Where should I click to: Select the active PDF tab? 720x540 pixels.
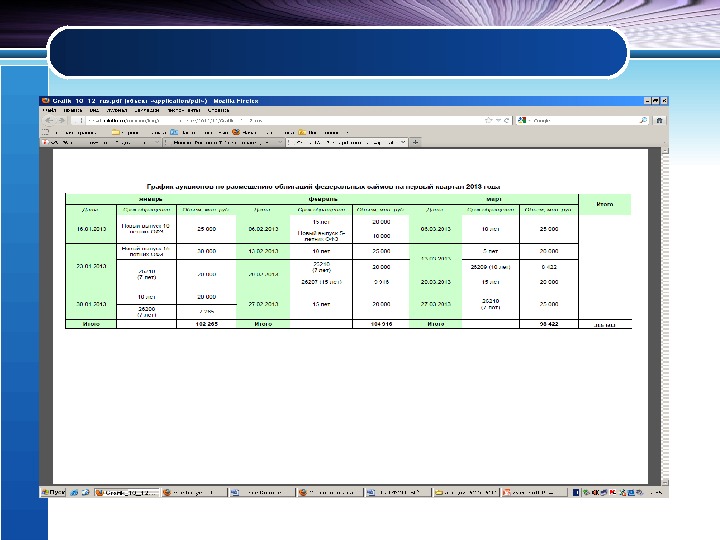click(347, 142)
